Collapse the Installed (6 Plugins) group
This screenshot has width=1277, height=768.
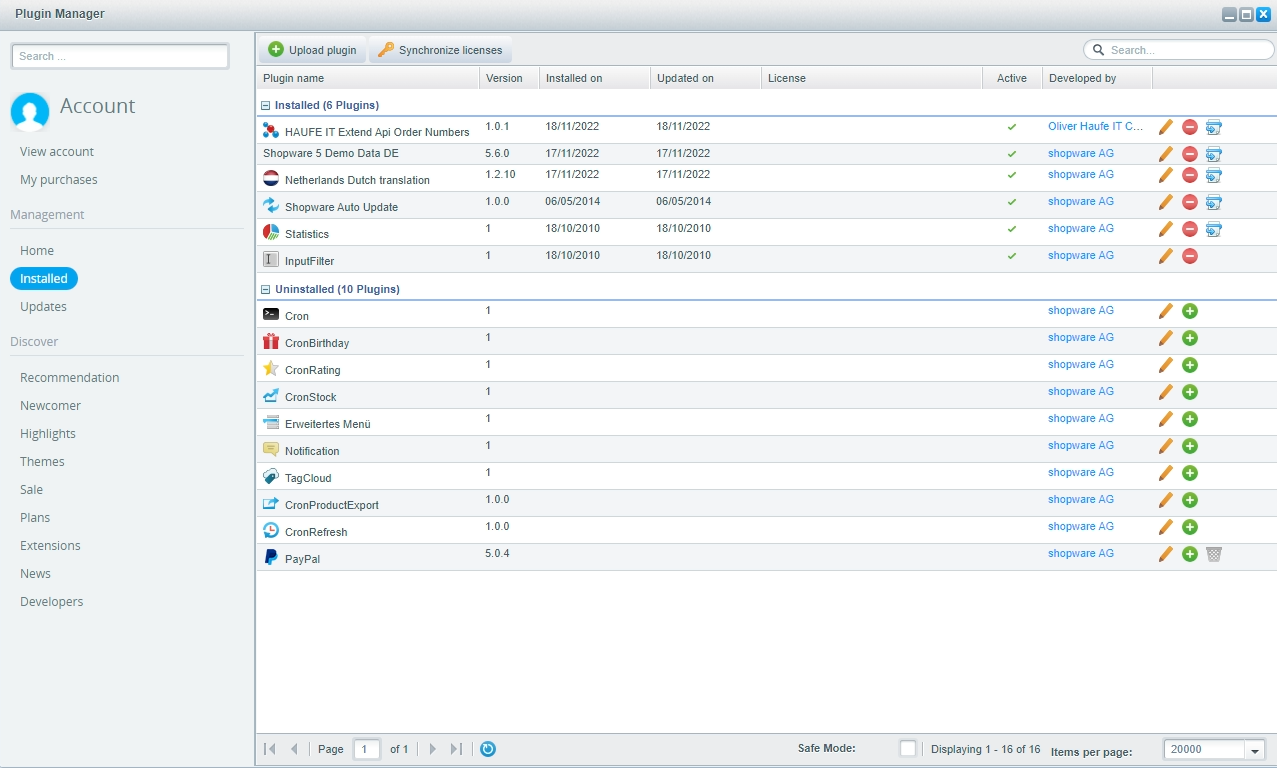265,105
